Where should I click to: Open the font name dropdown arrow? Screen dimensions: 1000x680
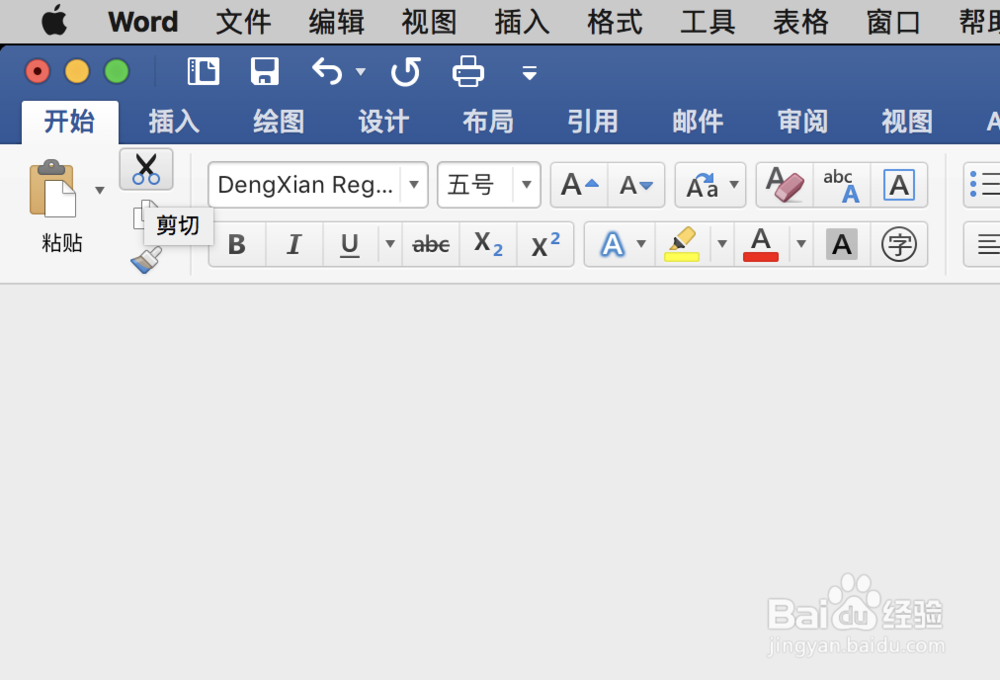point(414,185)
